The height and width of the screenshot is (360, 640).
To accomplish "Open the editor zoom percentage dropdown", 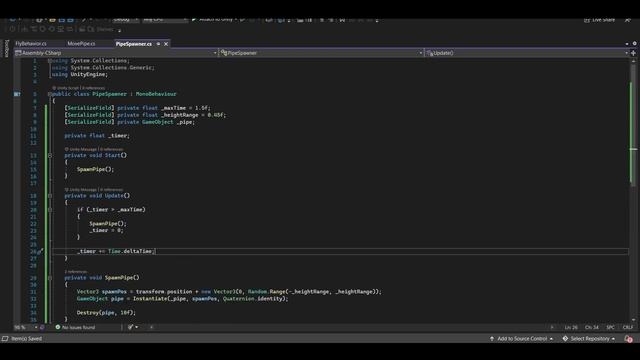I will point(26,327).
